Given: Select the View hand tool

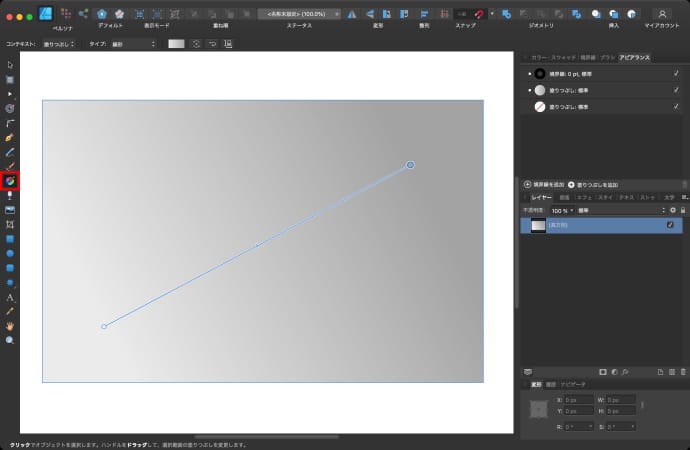Looking at the screenshot, I should 10,326.
